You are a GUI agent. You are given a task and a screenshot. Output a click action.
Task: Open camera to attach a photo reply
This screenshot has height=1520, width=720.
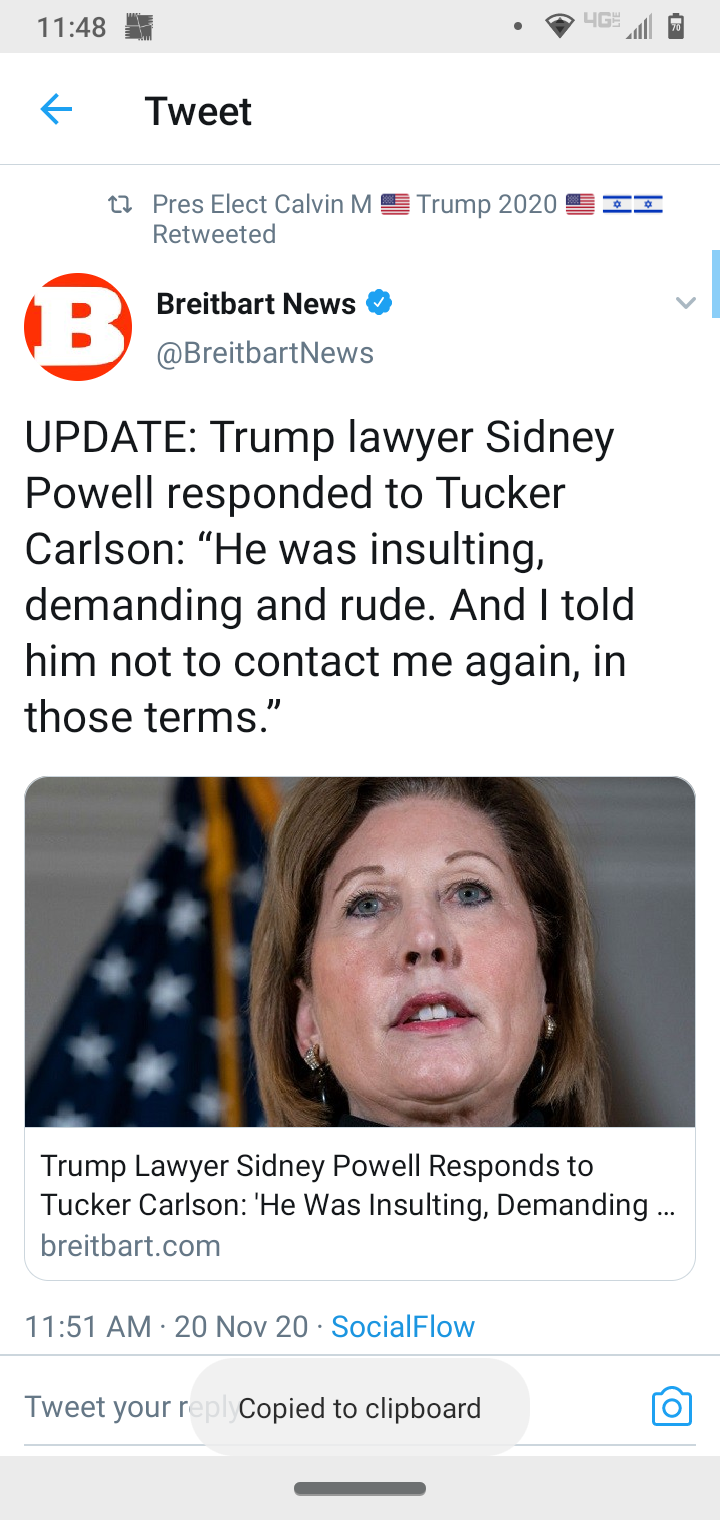[x=671, y=1406]
